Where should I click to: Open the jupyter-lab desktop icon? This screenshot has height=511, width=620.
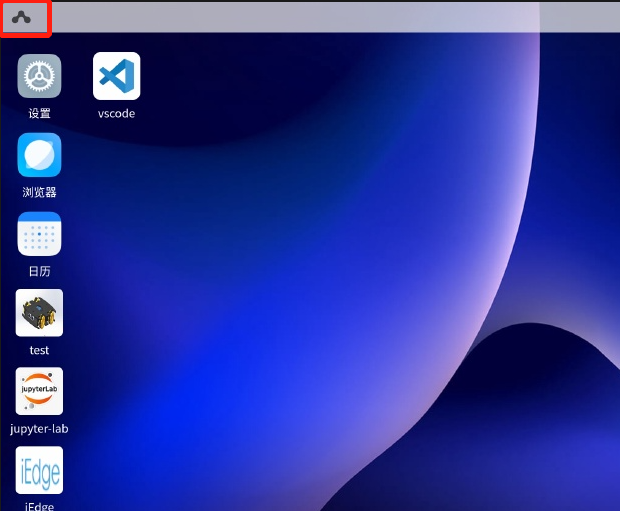39,391
